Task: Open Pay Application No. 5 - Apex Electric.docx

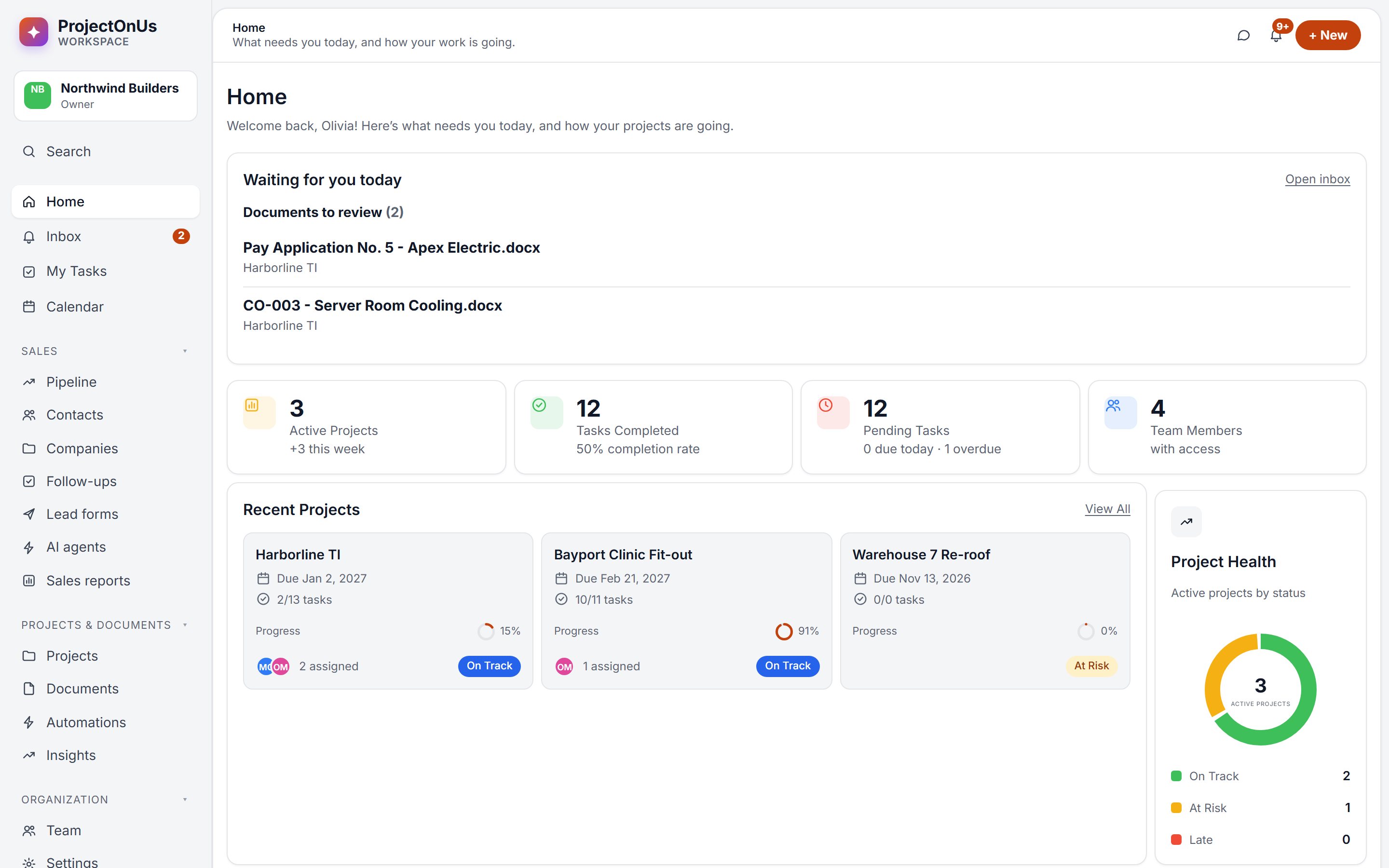Action: pos(392,248)
